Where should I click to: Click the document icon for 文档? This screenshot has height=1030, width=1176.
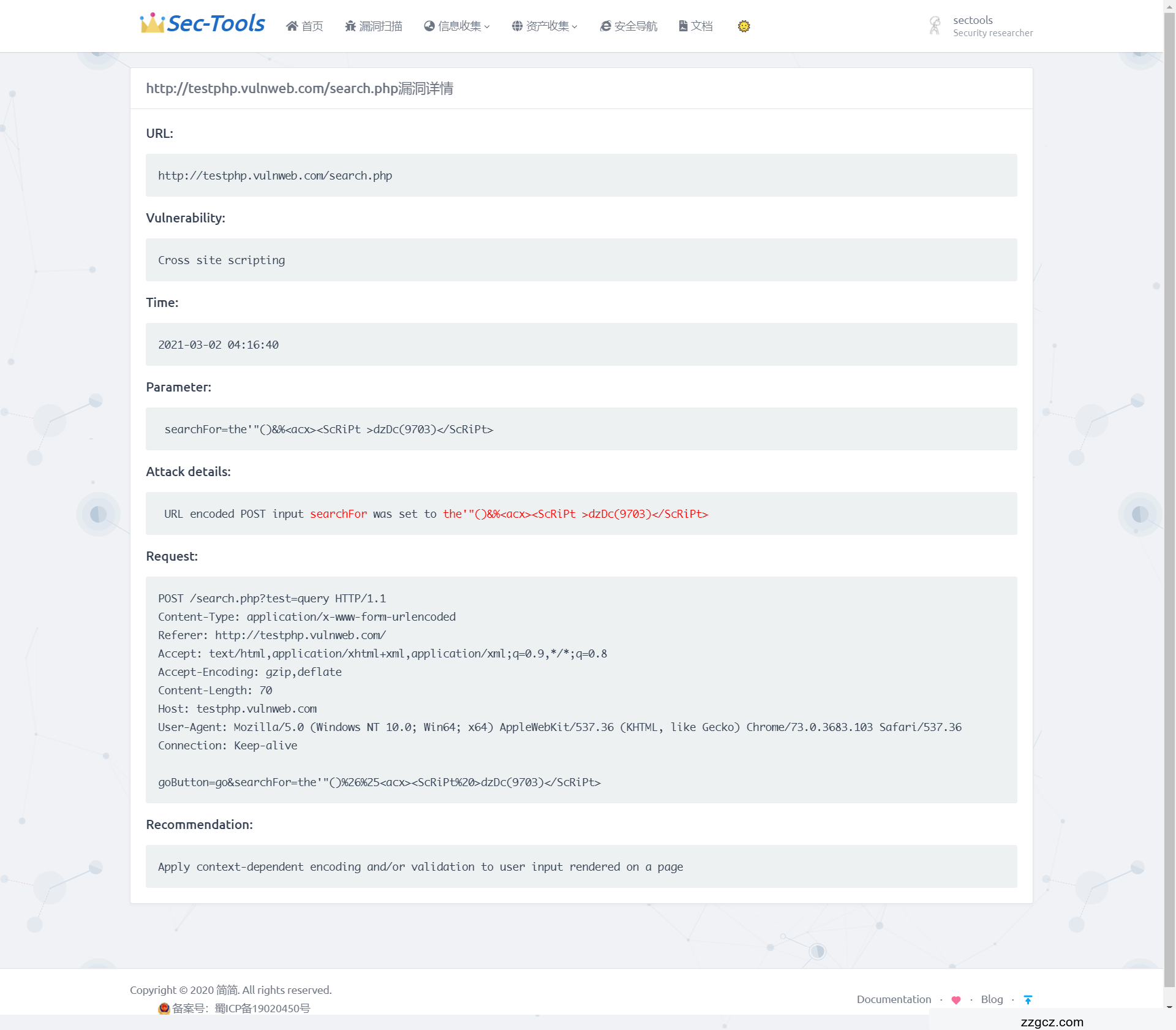683,26
